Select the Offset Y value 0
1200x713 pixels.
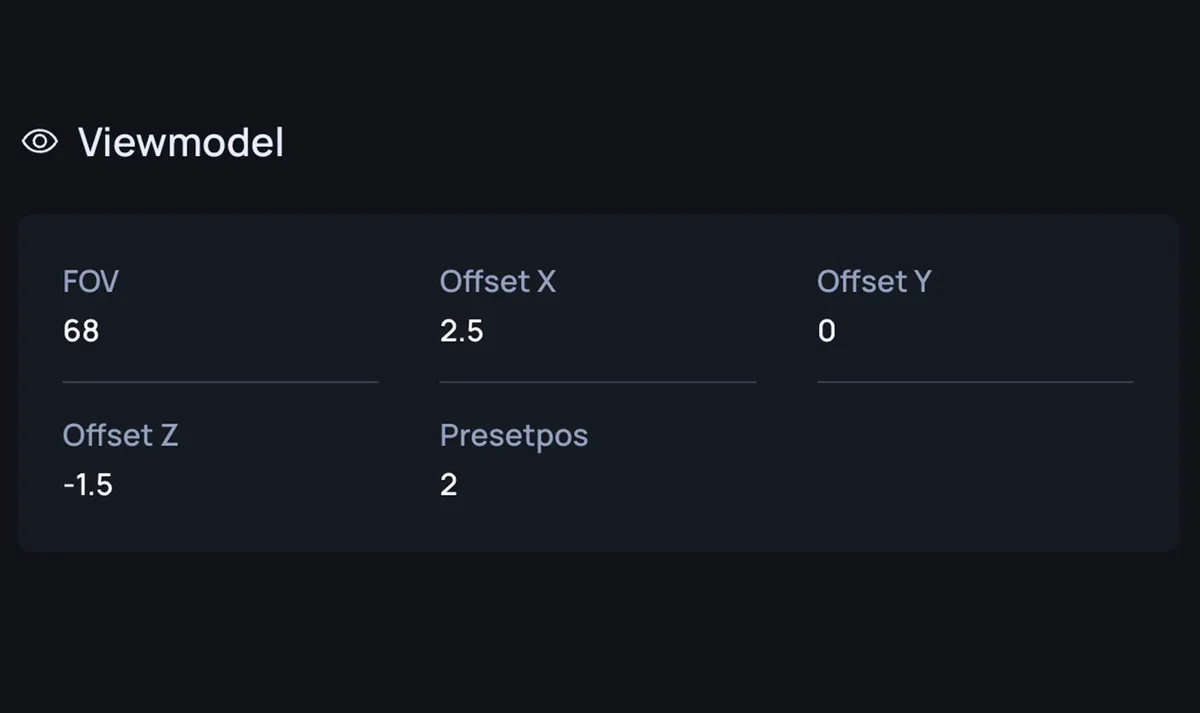826,331
